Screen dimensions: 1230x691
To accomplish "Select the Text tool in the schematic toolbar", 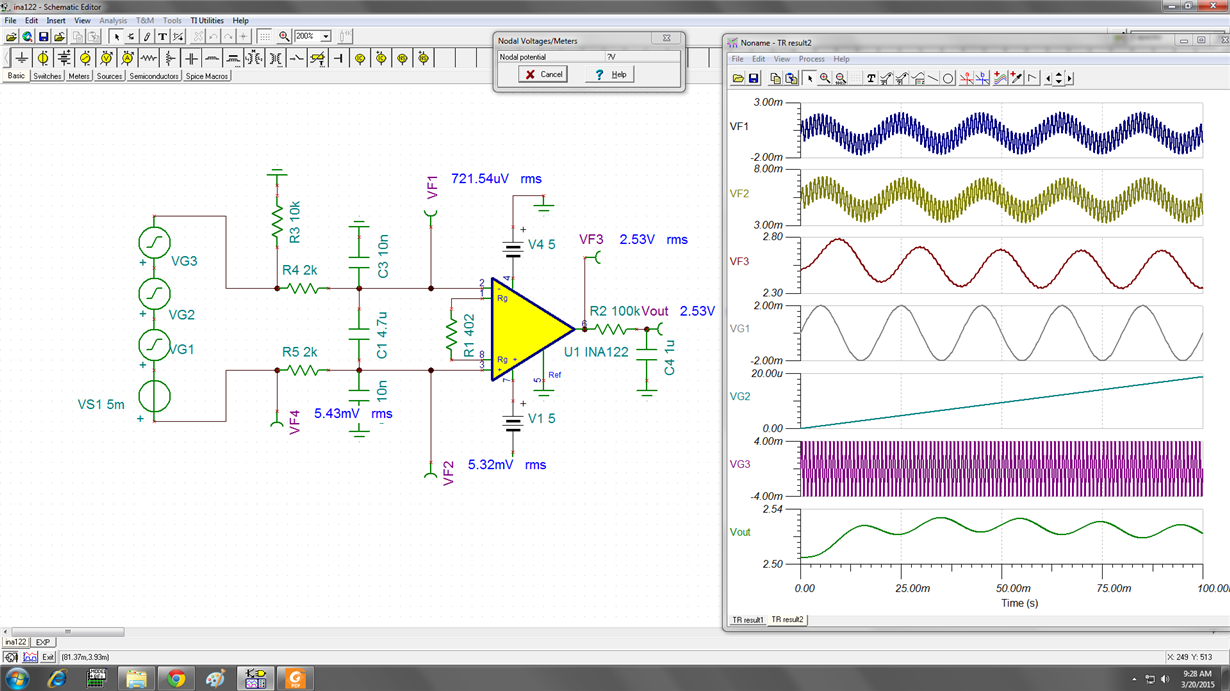I will 162,36.
